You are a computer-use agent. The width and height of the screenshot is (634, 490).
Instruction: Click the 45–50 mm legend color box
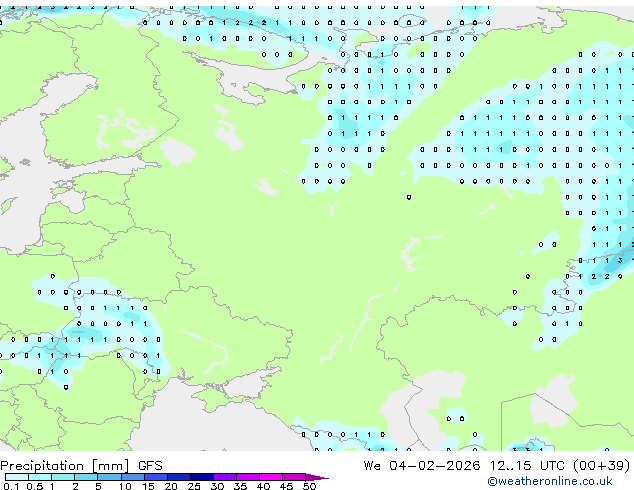pos(294,477)
